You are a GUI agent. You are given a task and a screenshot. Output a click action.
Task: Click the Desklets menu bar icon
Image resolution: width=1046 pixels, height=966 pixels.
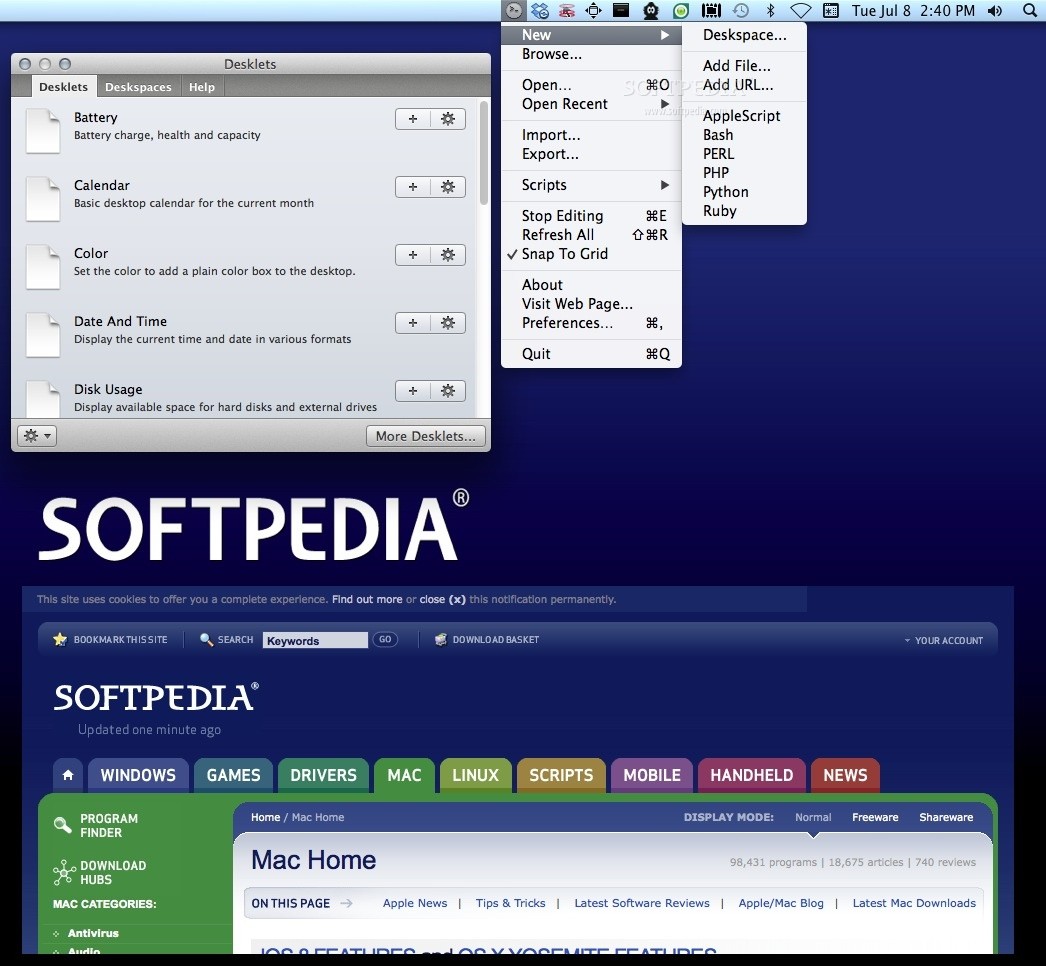pyautogui.click(x=514, y=10)
